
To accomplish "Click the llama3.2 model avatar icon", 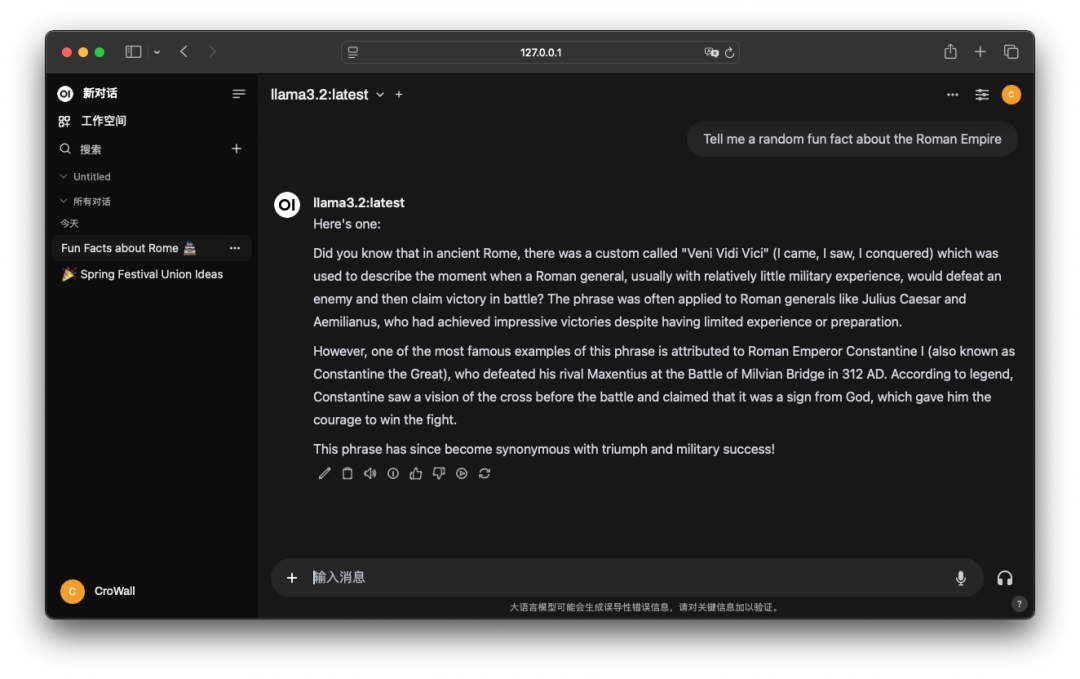I will click(x=287, y=205).
